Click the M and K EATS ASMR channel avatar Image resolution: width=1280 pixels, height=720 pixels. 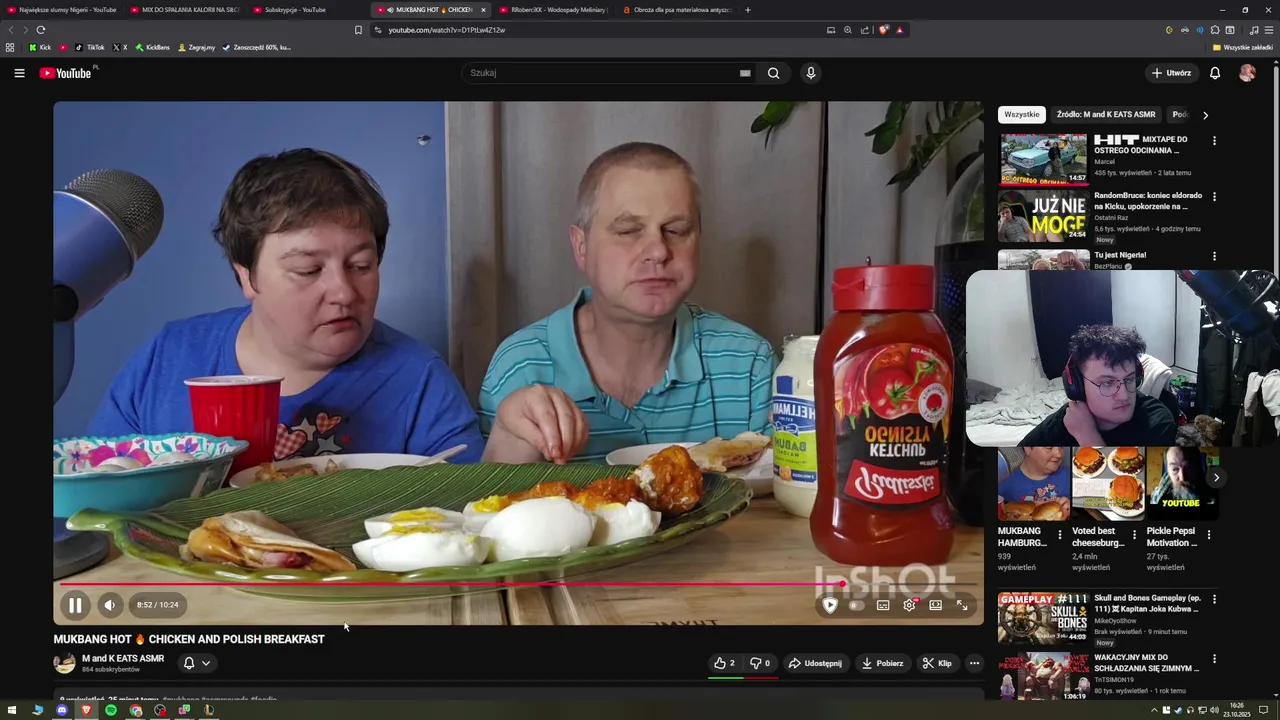pyautogui.click(x=64, y=663)
